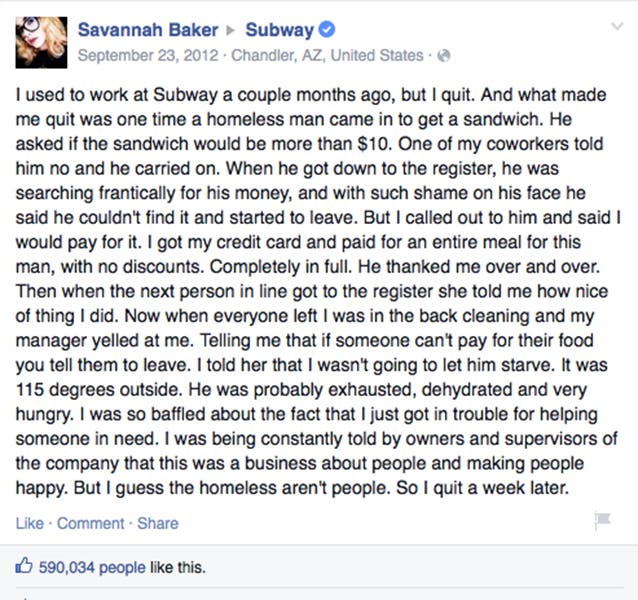Share the post
Screen dimensions: 638x600
[157, 523]
